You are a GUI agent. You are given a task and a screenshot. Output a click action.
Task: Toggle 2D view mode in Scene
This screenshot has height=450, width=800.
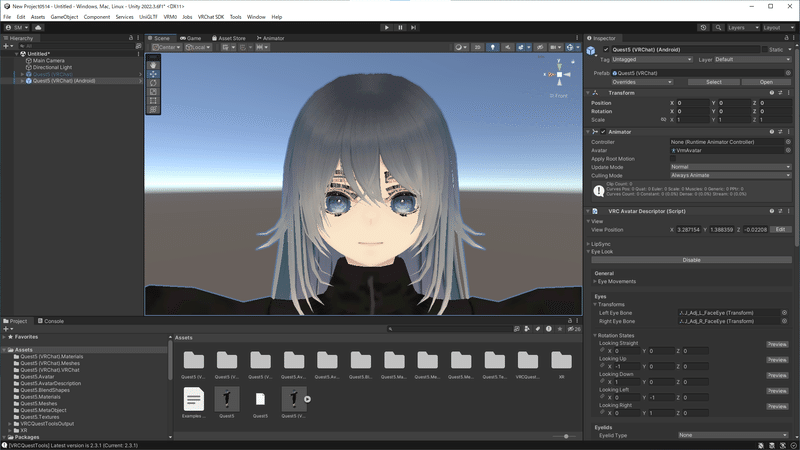pyautogui.click(x=478, y=47)
